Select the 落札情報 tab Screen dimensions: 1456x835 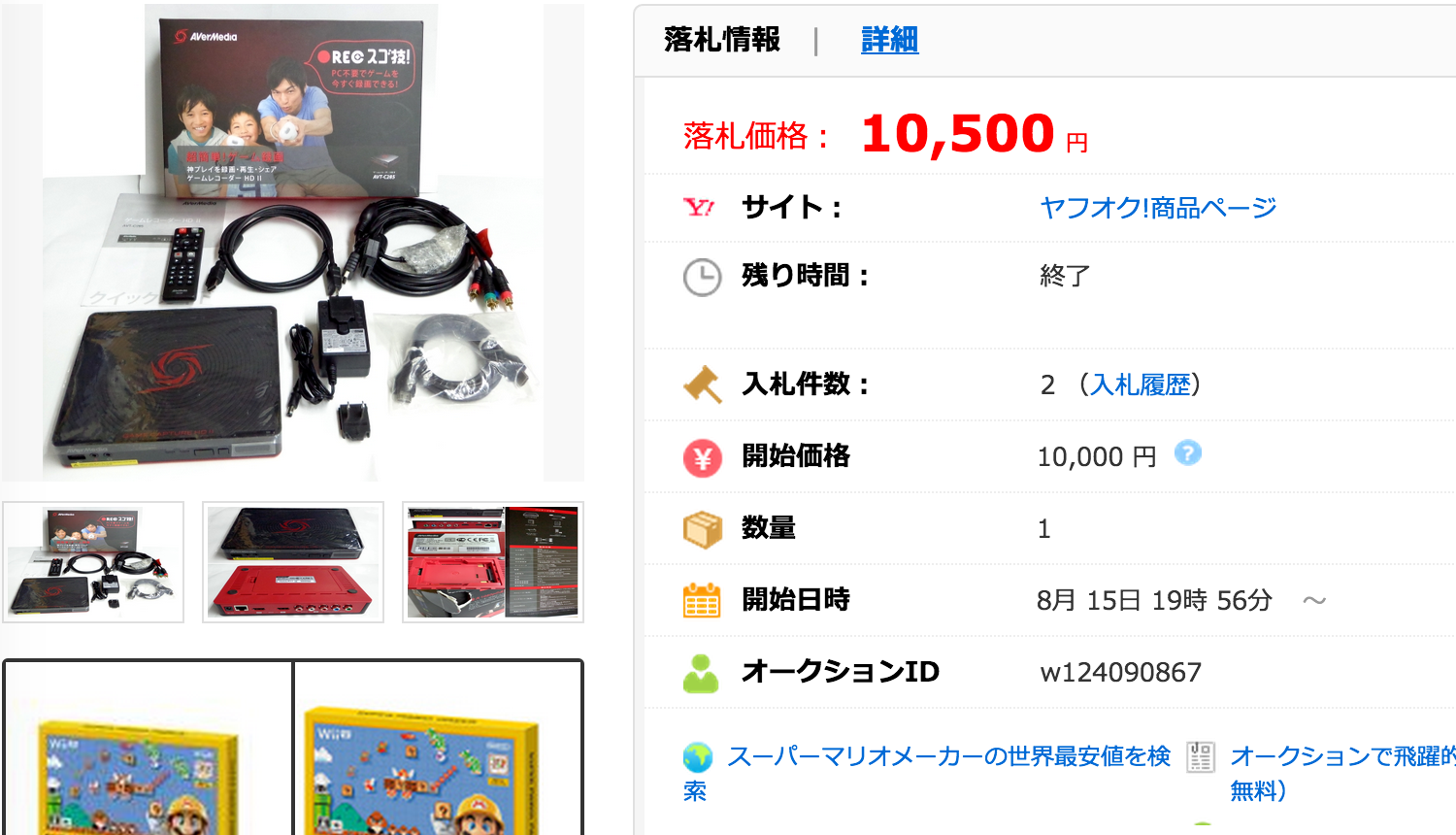[722, 40]
